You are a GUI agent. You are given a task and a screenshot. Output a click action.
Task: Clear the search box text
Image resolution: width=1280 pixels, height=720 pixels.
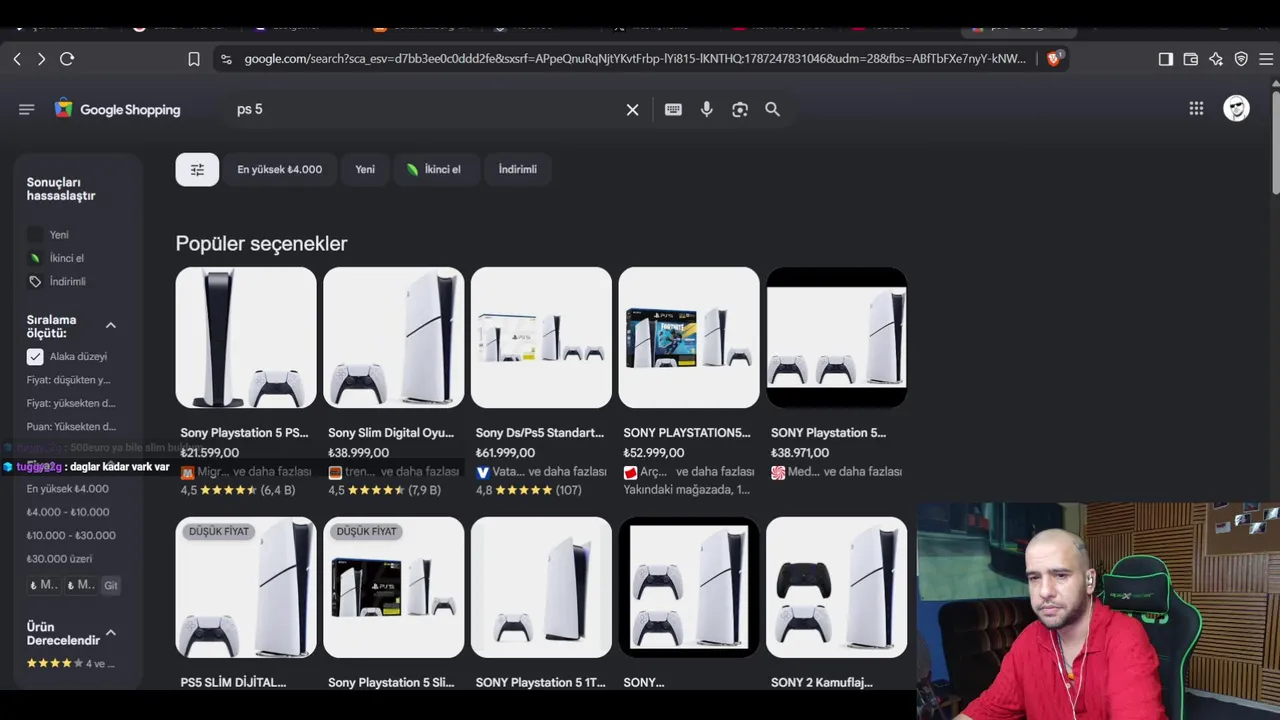pyautogui.click(x=632, y=110)
